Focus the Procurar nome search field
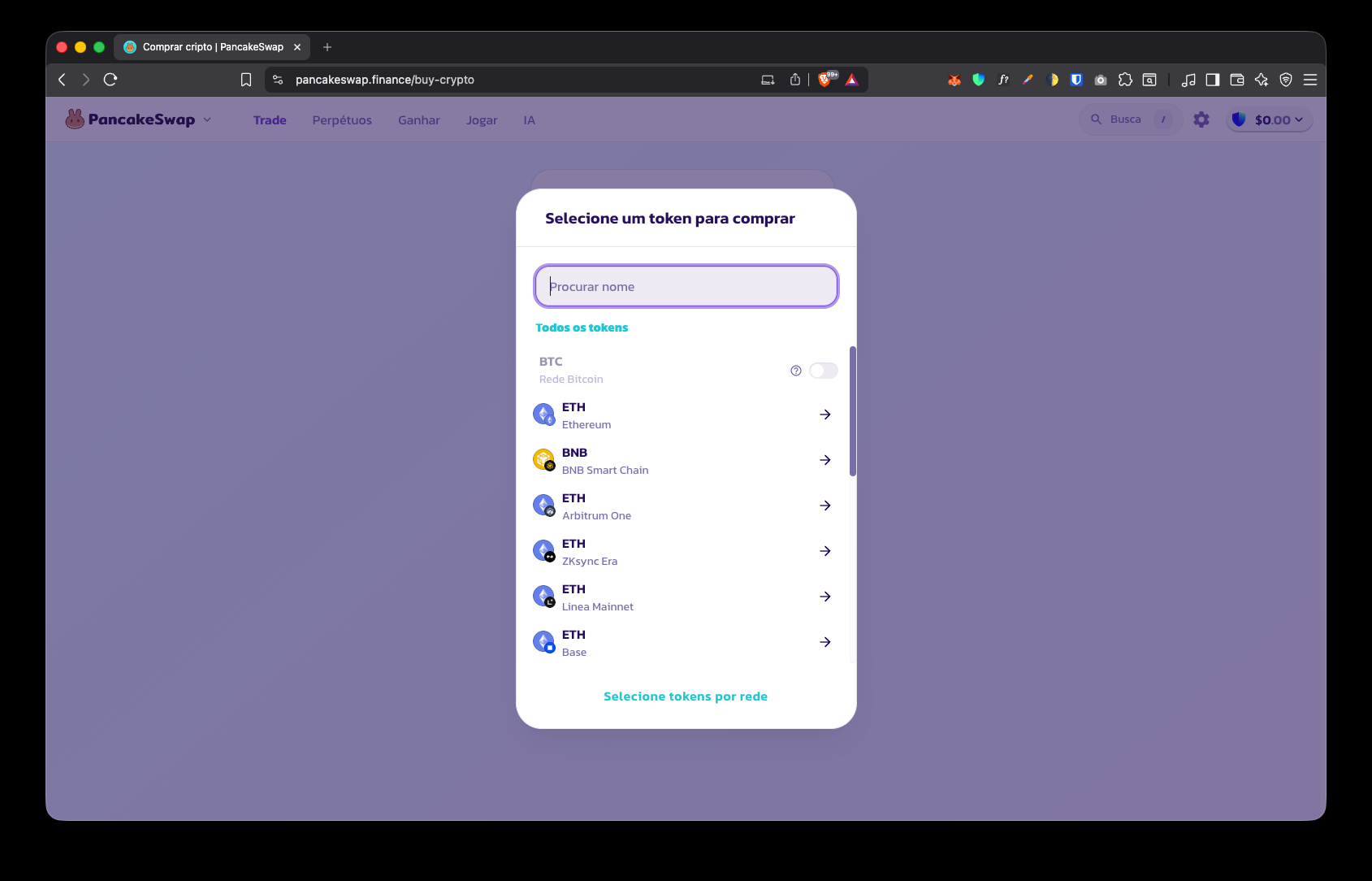This screenshot has width=1372, height=881. point(686,286)
